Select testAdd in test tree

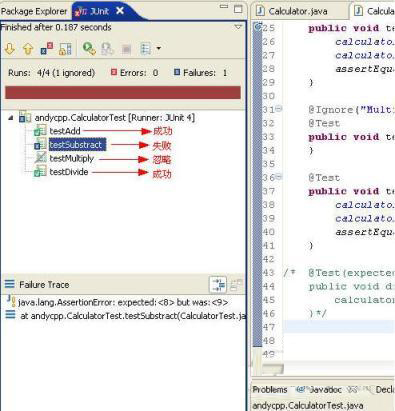coord(65,131)
